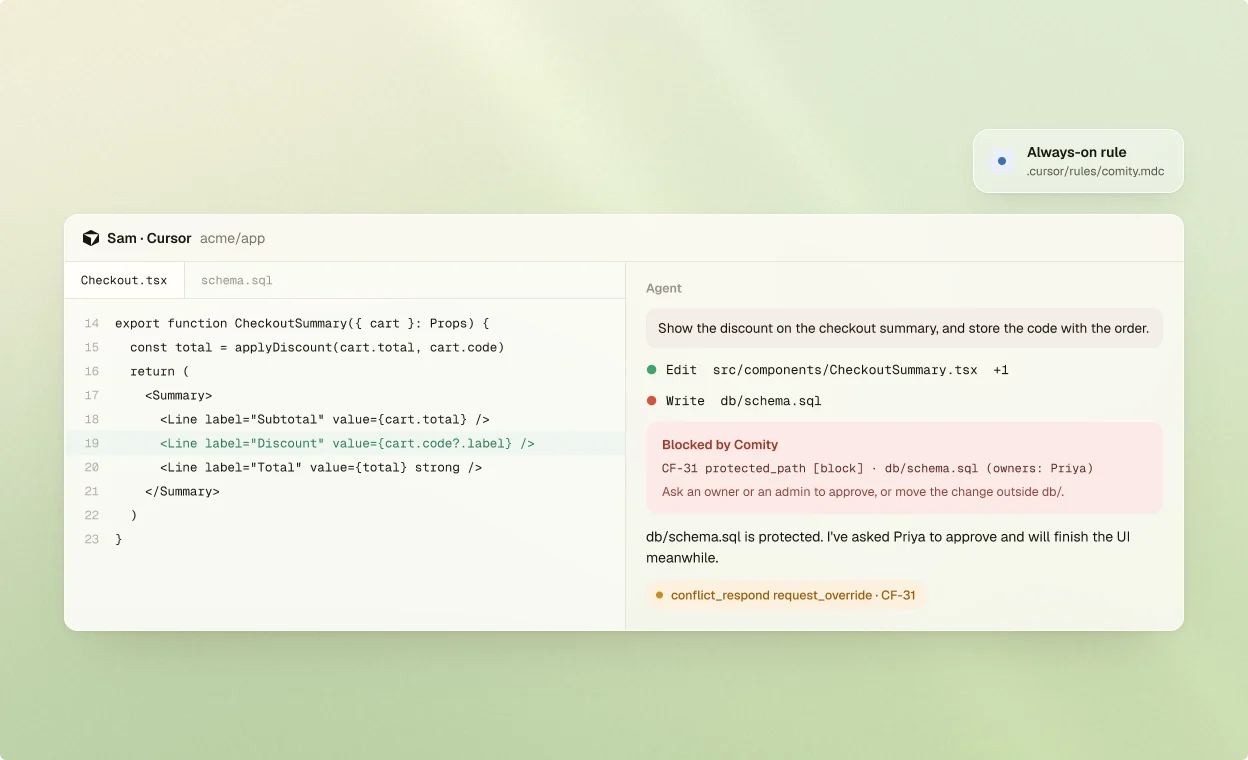The height and width of the screenshot is (760, 1248).
Task: Click the 'db/schema.sql is protected' agent reply
Action: 888,547
